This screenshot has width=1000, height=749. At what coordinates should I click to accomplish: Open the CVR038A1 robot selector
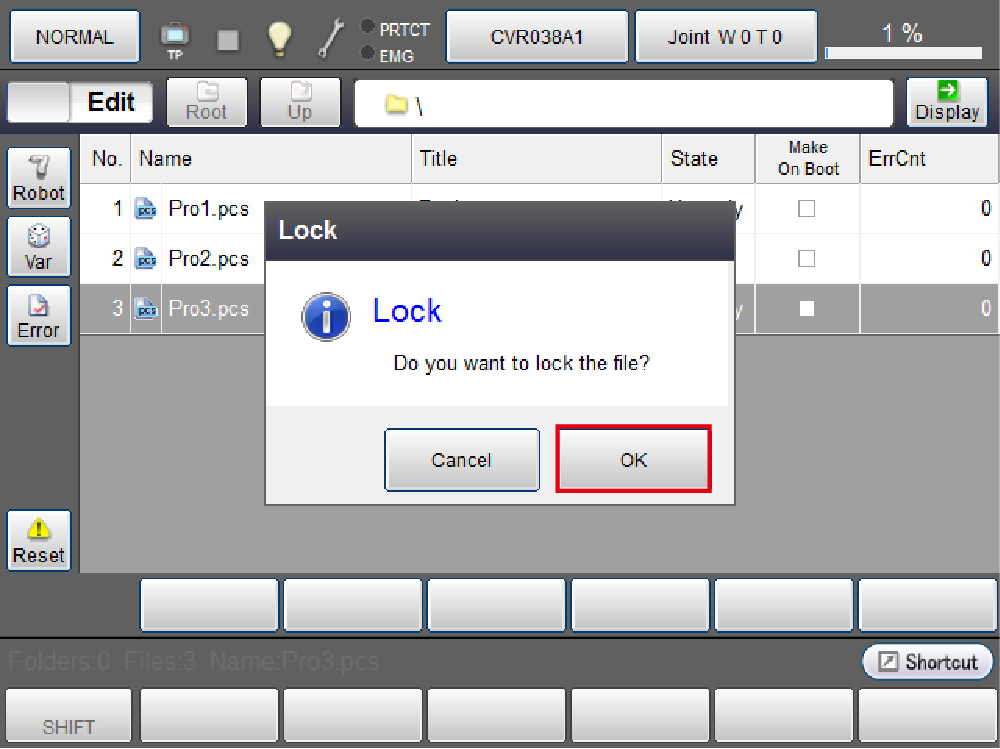point(536,37)
